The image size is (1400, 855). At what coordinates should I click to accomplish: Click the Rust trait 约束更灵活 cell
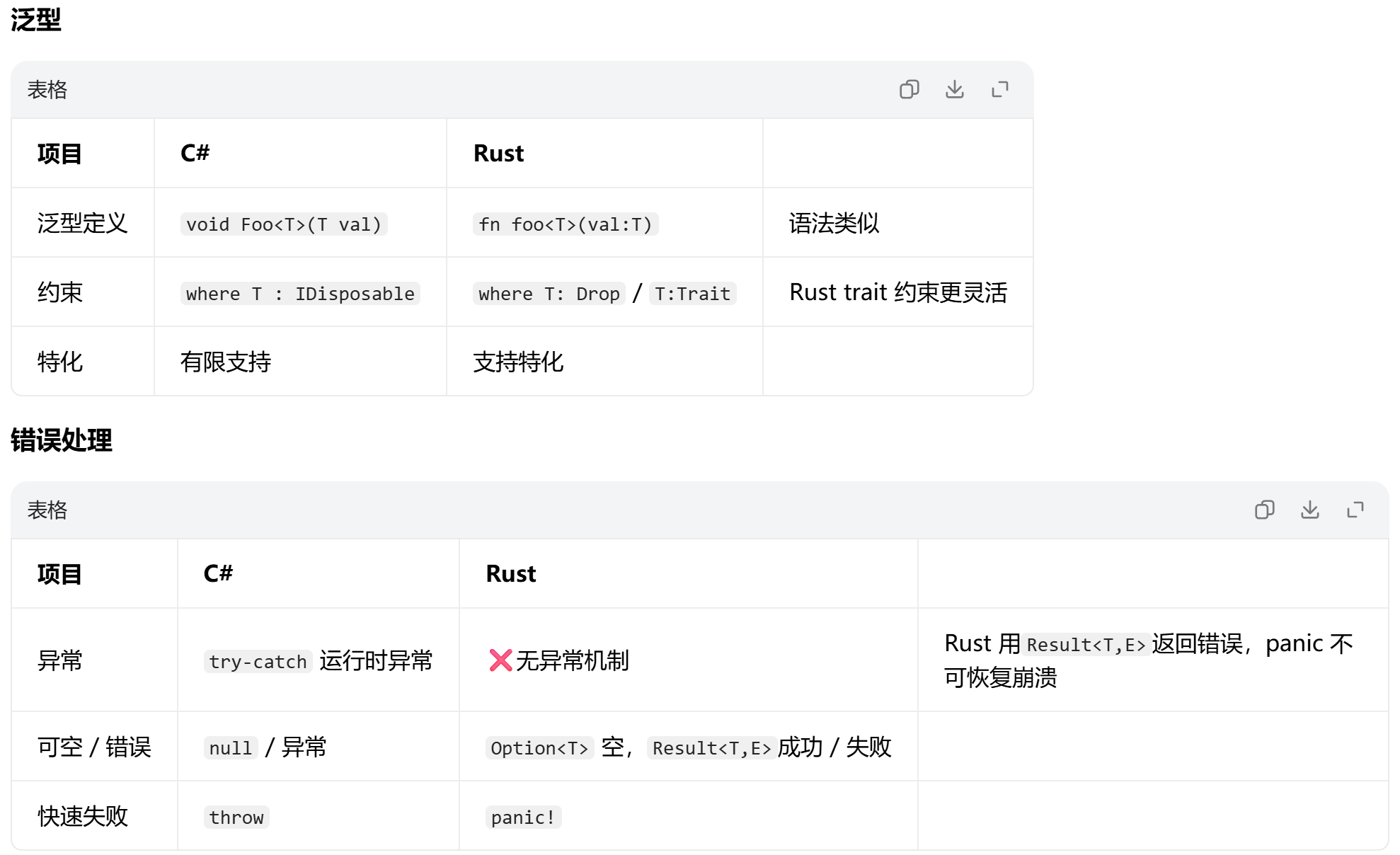coord(898,292)
